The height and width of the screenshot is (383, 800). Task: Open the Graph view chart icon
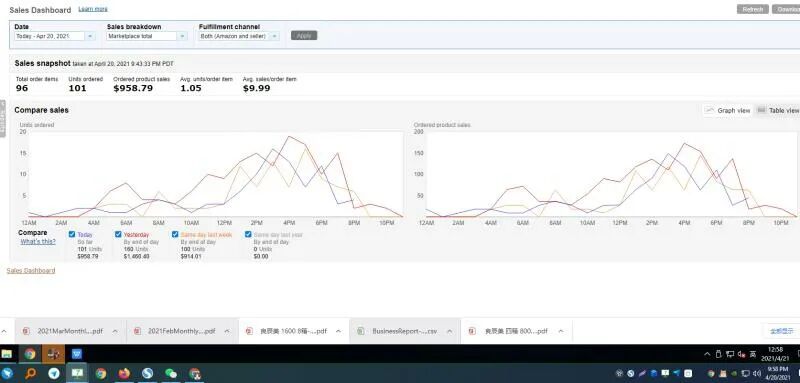(x=709, y=110)
